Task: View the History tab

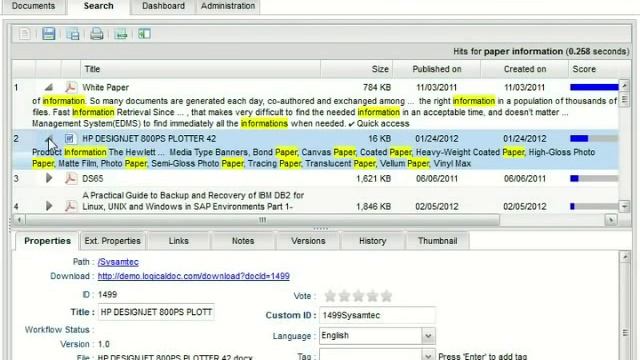Action: 373,241
